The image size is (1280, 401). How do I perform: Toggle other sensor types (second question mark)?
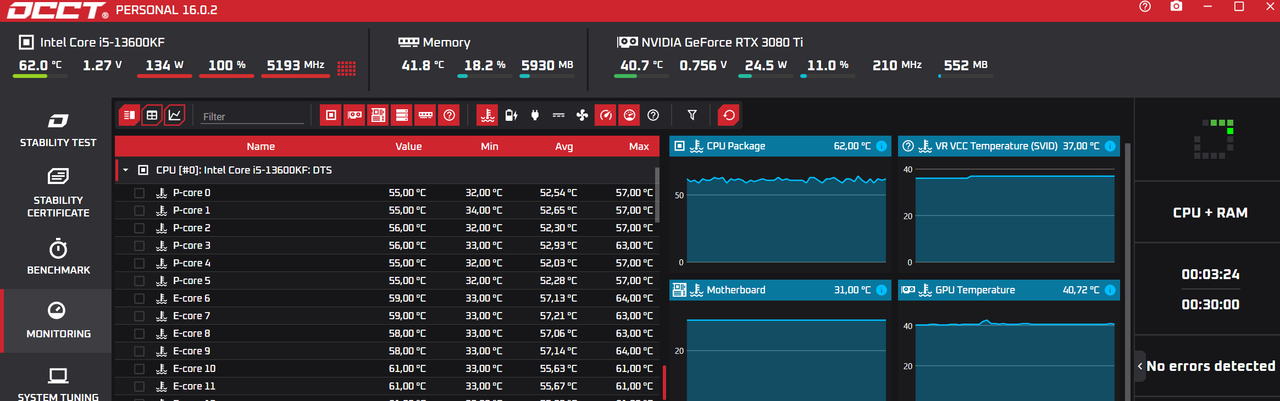pyautogui.click(x=653, y=115)
